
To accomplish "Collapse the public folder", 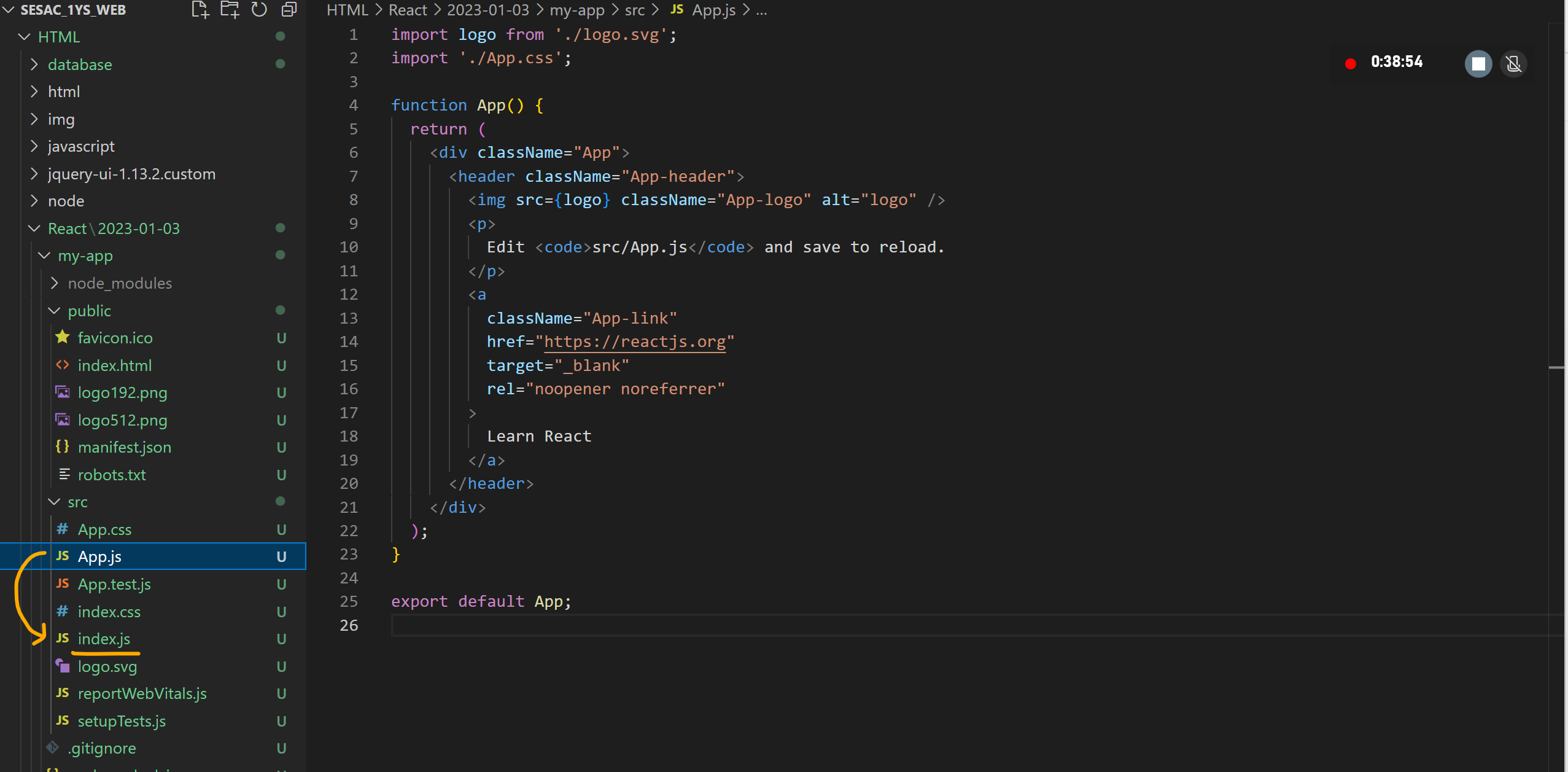I will [89, 311].
